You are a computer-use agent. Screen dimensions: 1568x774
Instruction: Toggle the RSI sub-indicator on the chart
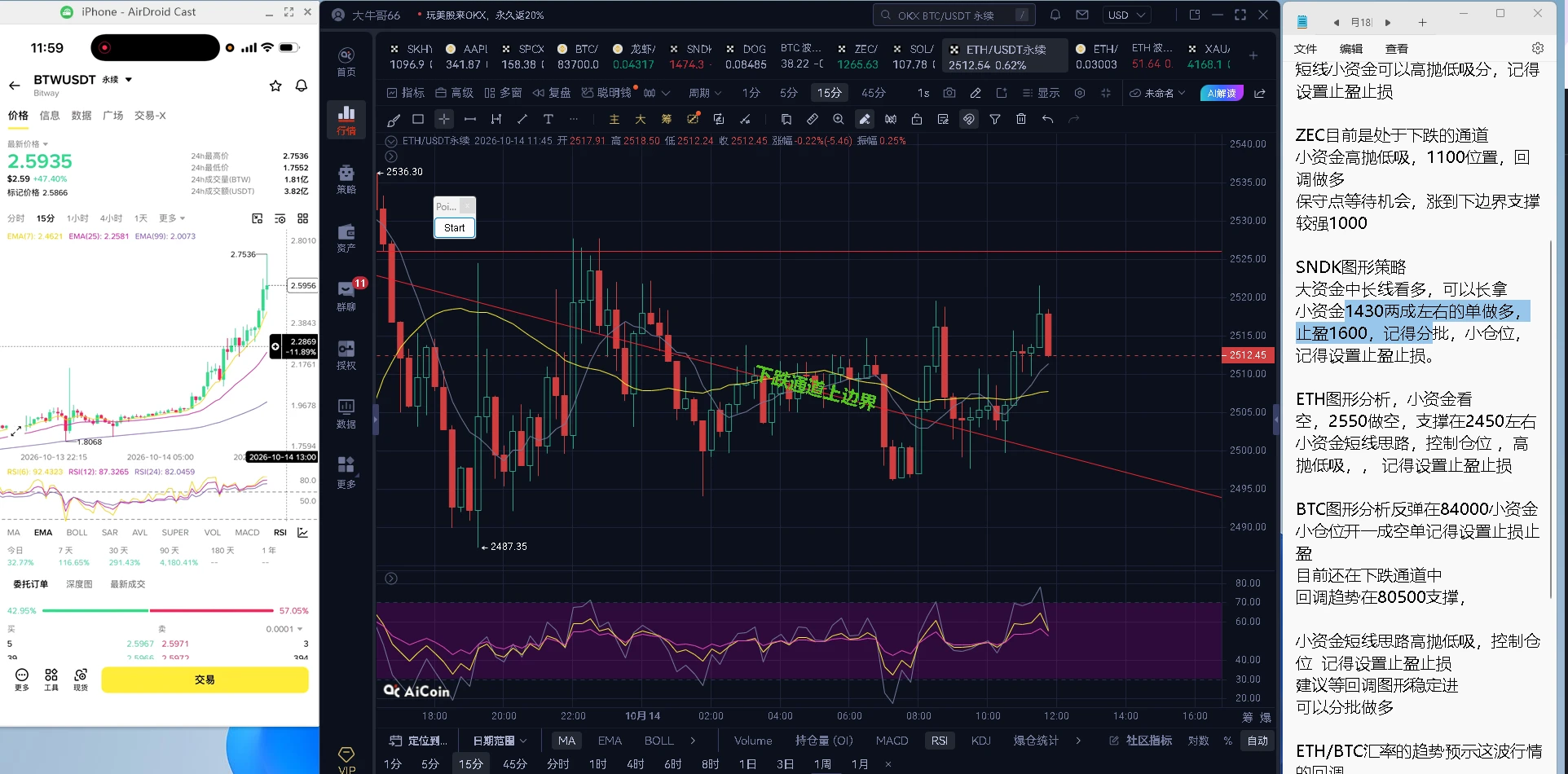pyautogui.click(x=940, y=741)
